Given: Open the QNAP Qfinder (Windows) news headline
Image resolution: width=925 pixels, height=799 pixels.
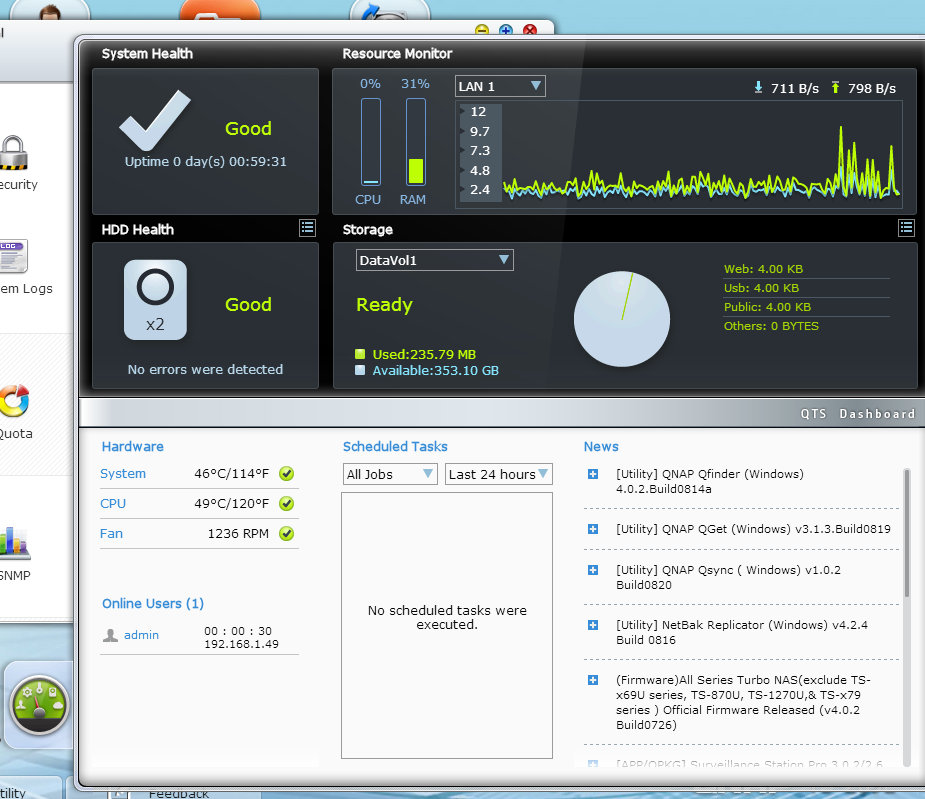Looking at the screenshot, I should (x=710, y=482).
